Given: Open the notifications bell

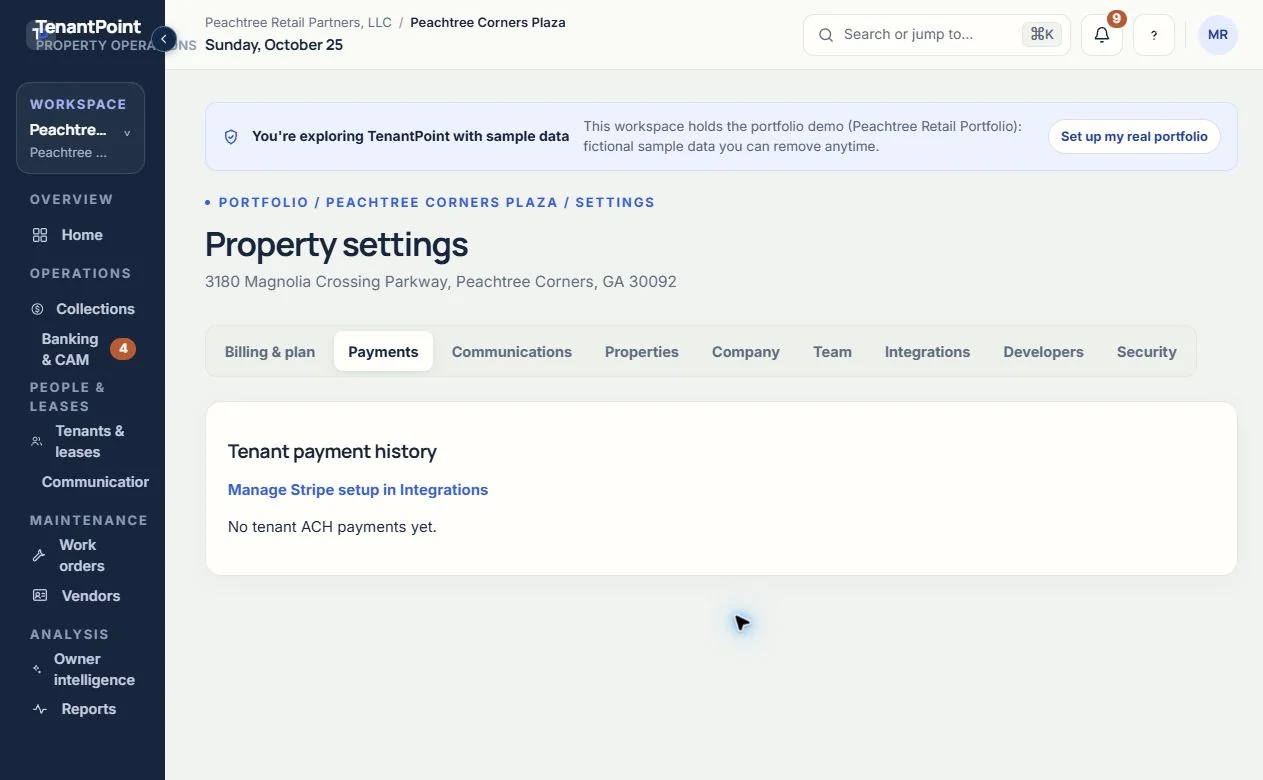Looking at the screenshot, I should [1102, 35].
